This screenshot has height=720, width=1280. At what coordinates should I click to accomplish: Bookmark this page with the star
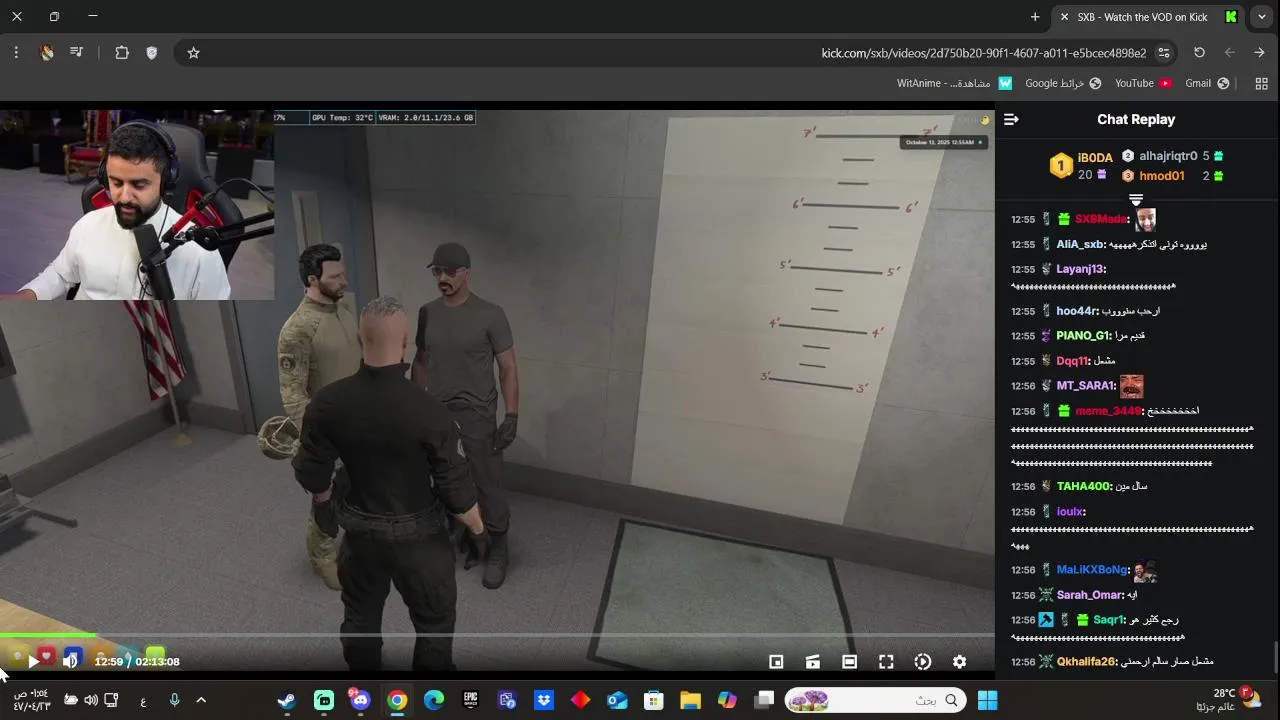pyautogui.click(x=194, y=53)
